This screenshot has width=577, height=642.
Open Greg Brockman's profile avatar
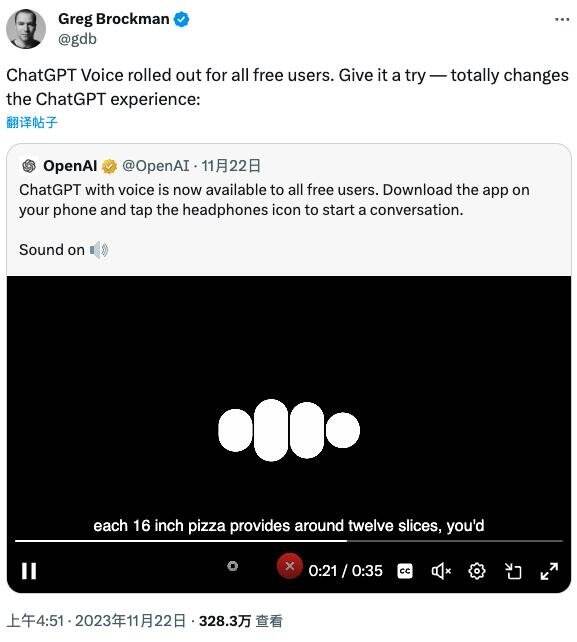click(x=26, y=29)
